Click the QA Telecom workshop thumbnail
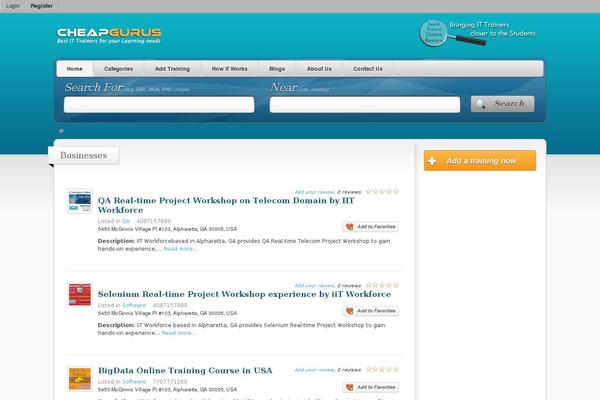 pos(80,201)
